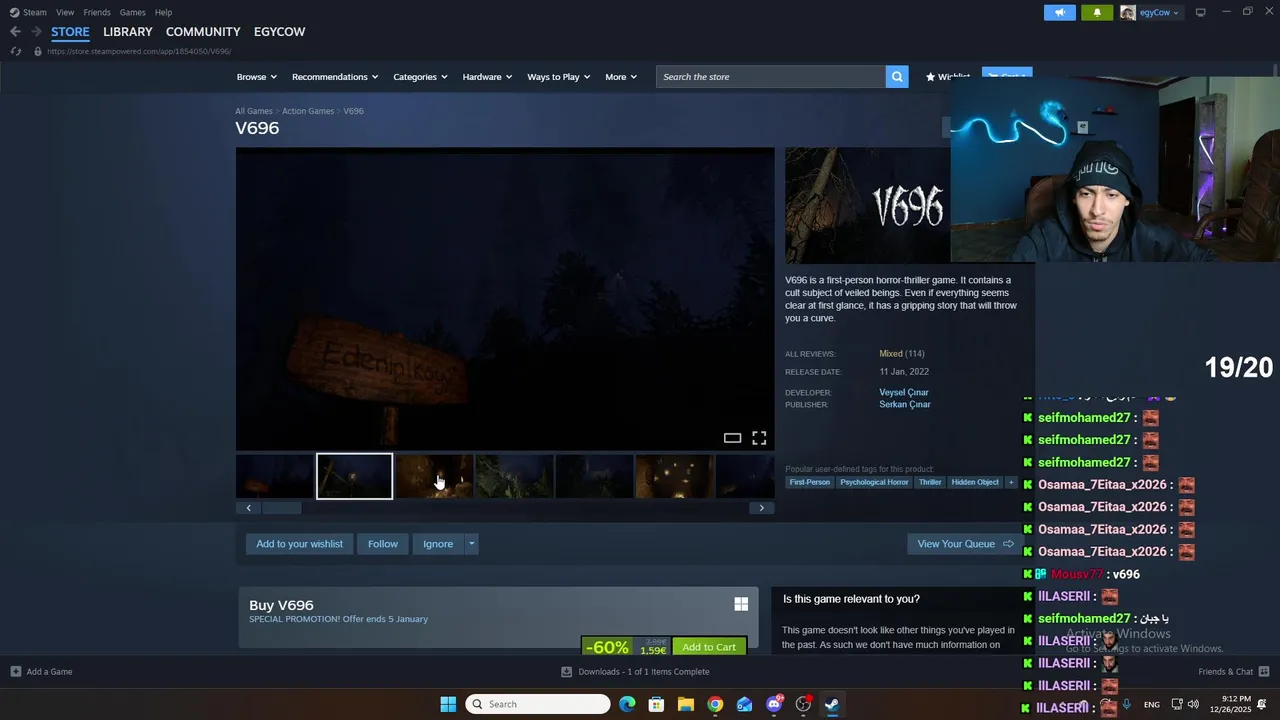Open Downloads status in bottom bar
Image resolution: width=1280 pixels, height=720 pixels.
pyautogui.click(x=634, y=672)
